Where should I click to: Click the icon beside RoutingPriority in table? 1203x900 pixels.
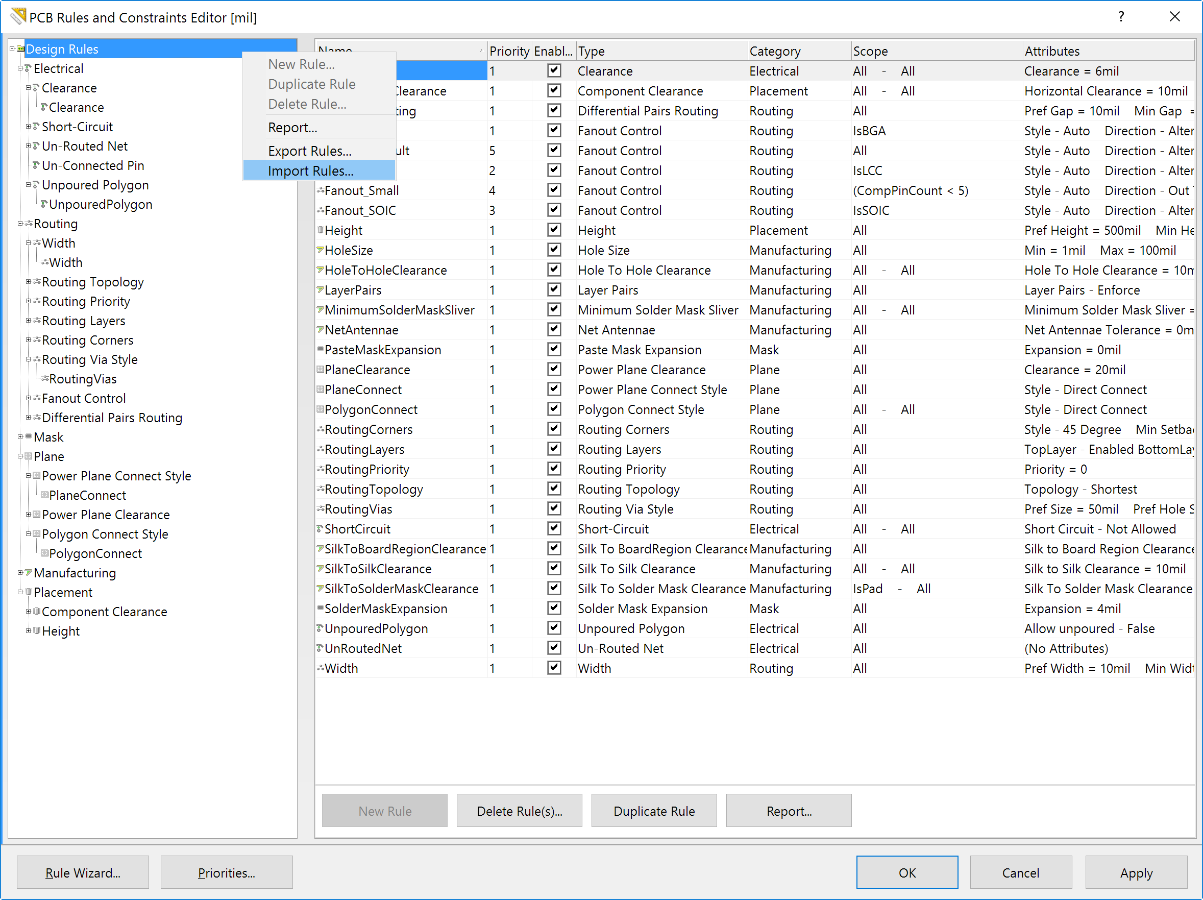click(x=320, y=470)
